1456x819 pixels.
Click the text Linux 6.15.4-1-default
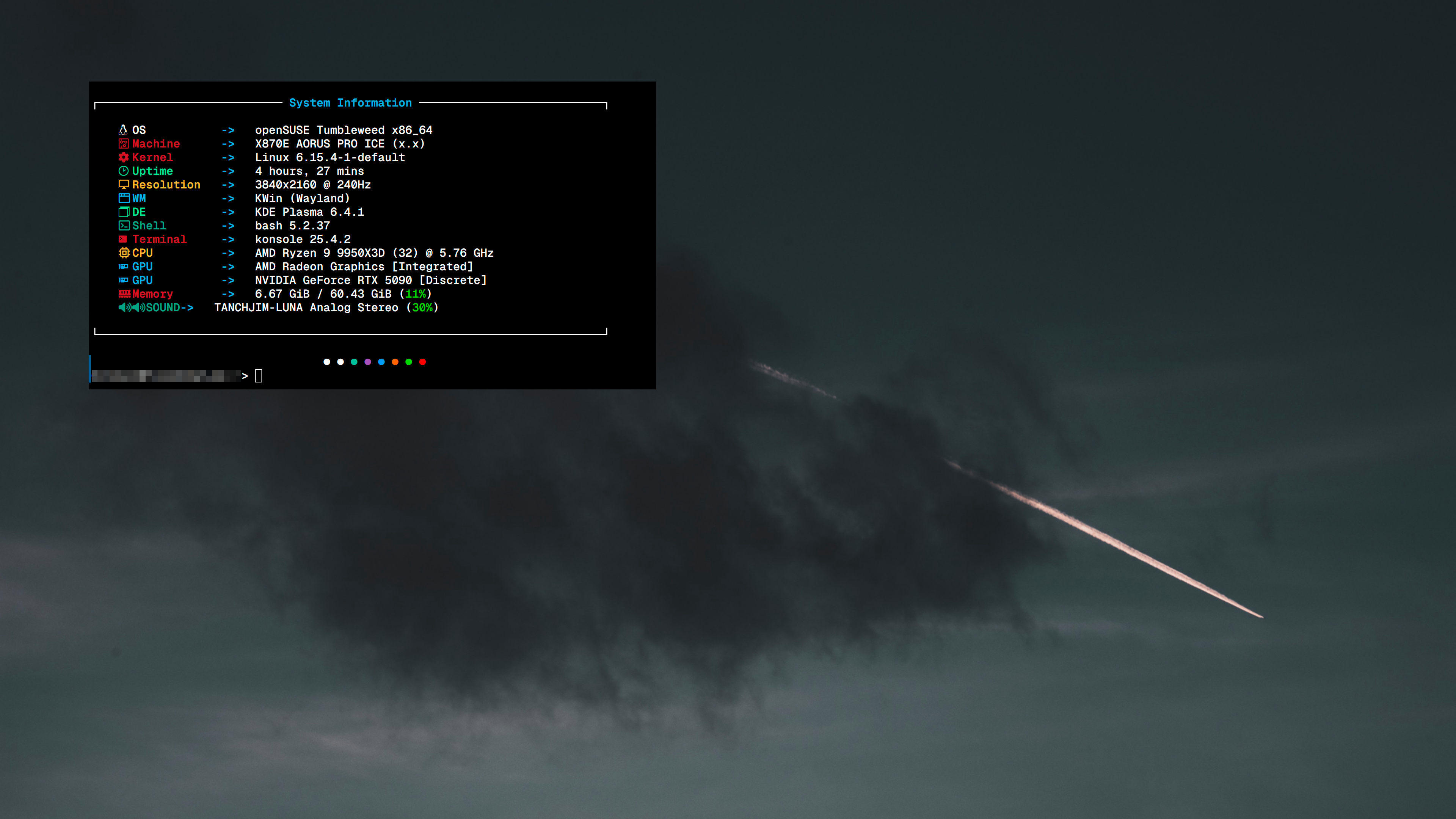coord(330,157)
